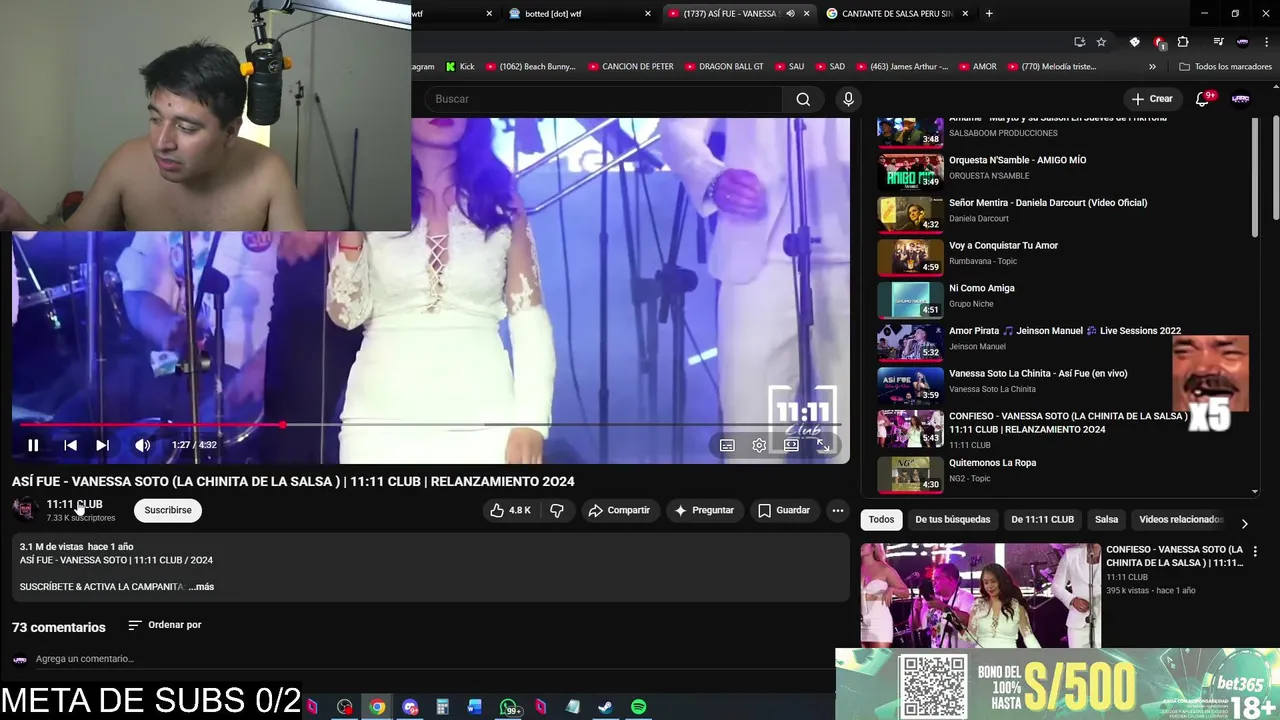
Task: Go to the previous video
Action: coord(70,445)
